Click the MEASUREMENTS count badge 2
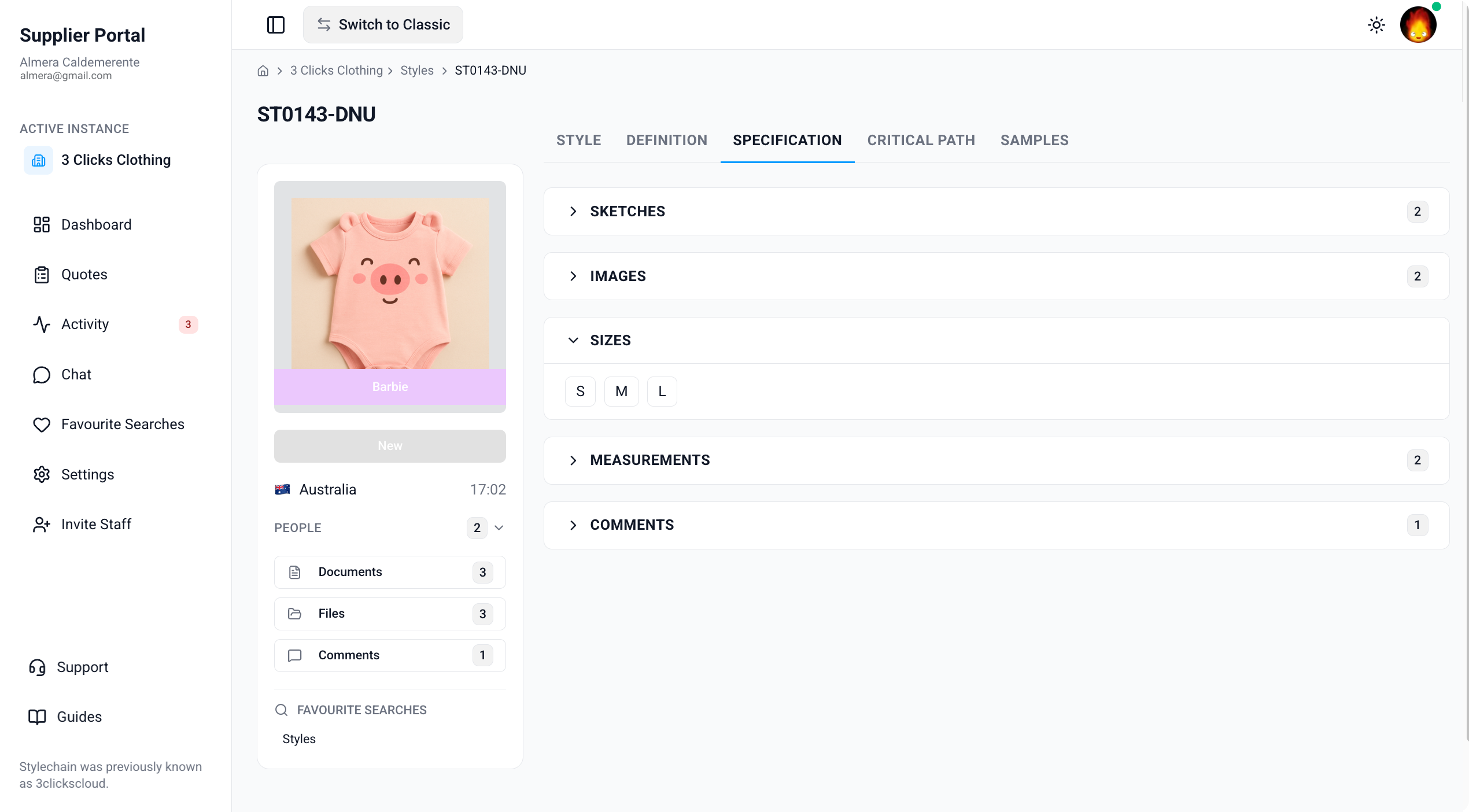This screenshot has width=1469, height=812. pyautogui.click(x=1417, y=460)
